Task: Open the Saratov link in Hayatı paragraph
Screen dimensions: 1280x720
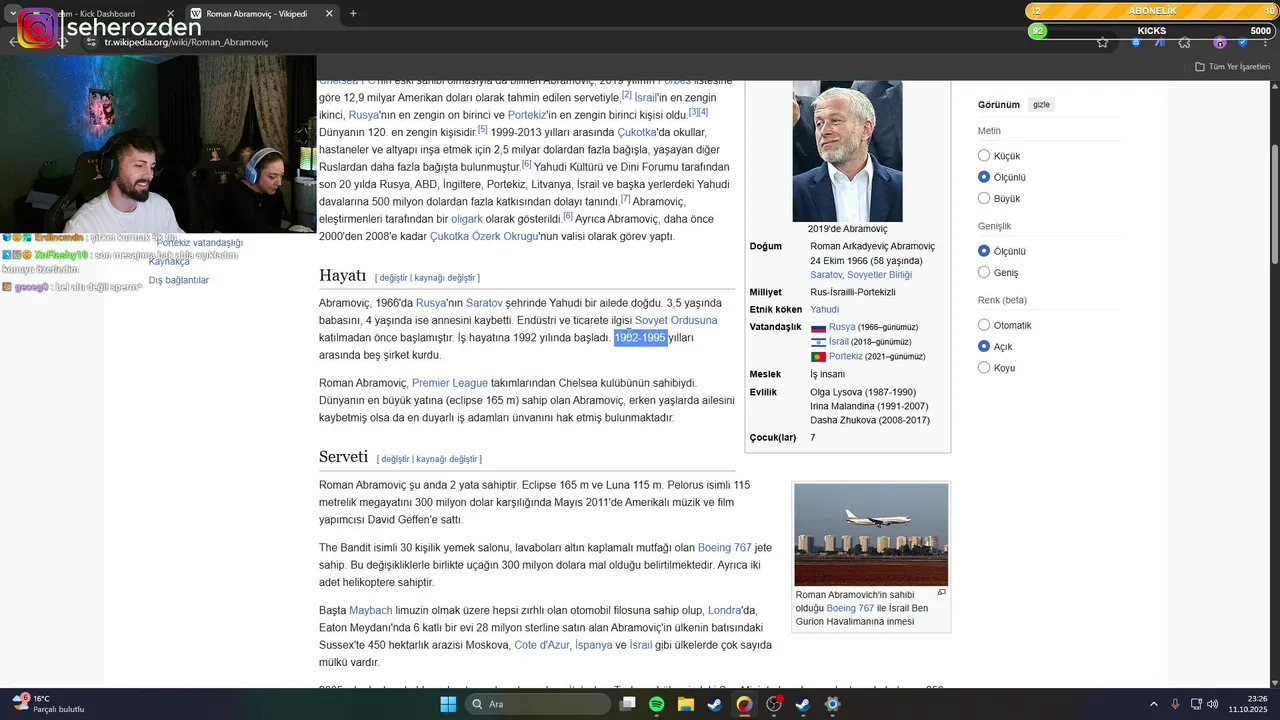Action: pyautogui.click(x=484, y=303)
